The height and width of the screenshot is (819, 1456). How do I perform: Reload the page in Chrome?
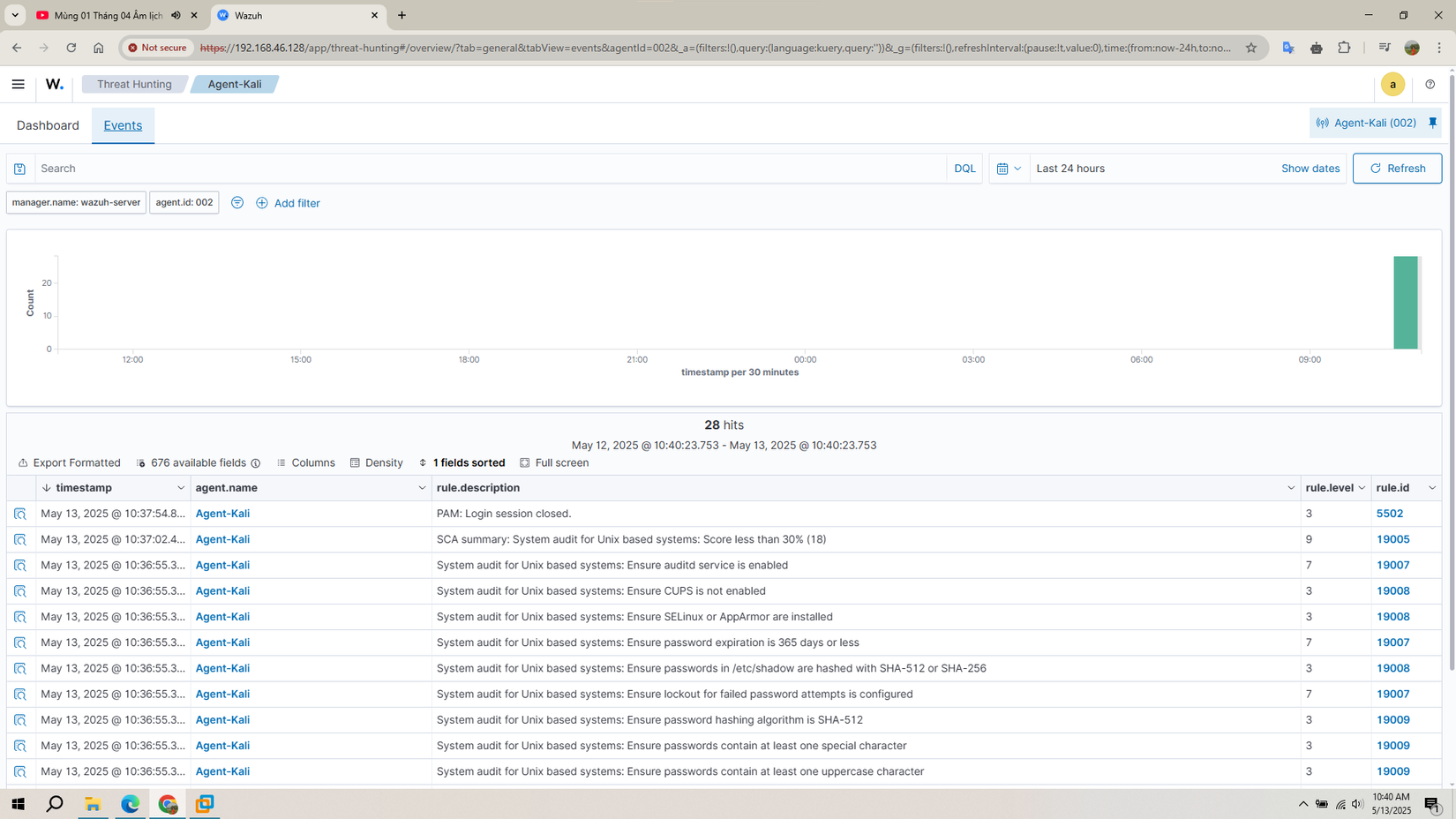pos(71,48)
